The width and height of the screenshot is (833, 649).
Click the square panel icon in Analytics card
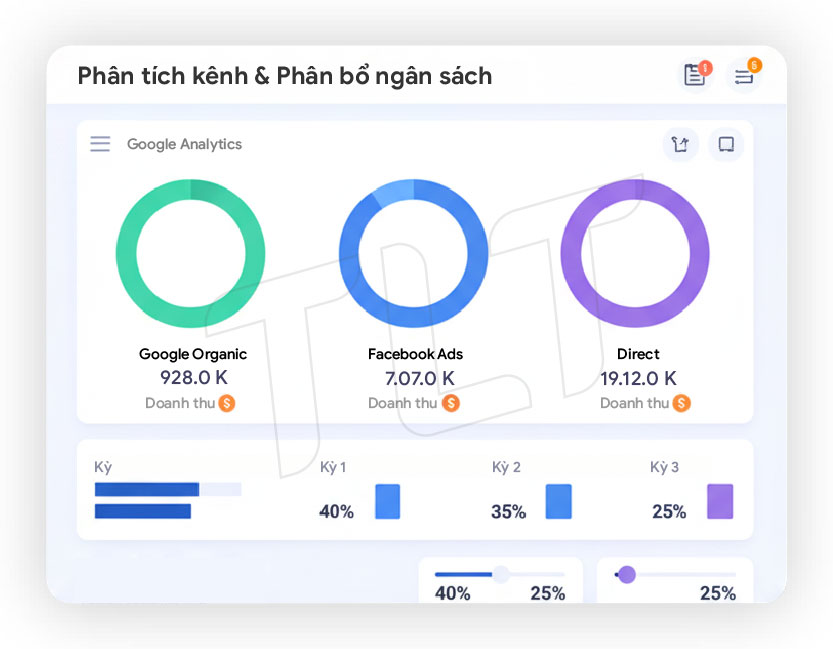coord(726,144)
